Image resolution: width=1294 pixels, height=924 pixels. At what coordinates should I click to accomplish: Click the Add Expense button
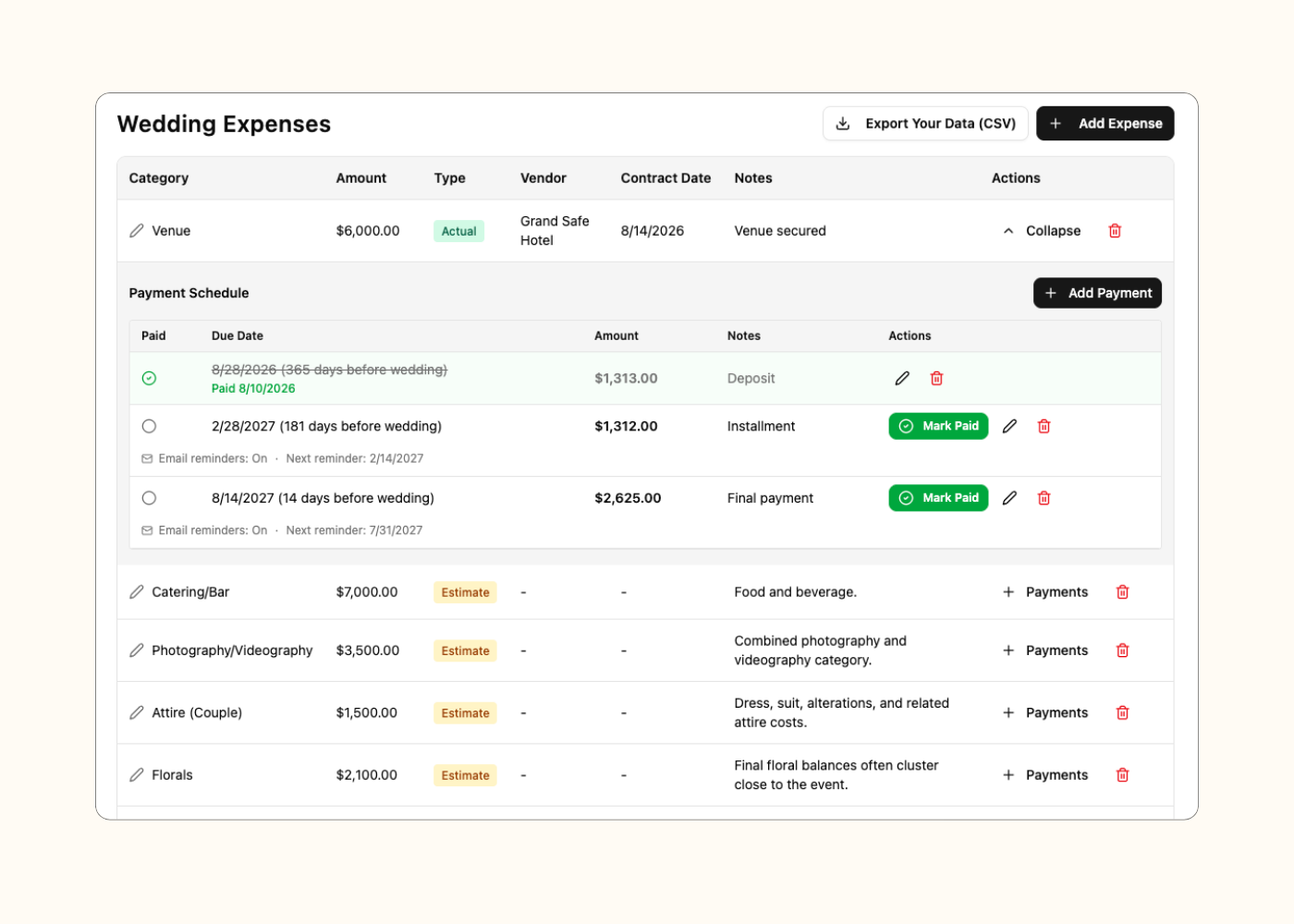1105,124
